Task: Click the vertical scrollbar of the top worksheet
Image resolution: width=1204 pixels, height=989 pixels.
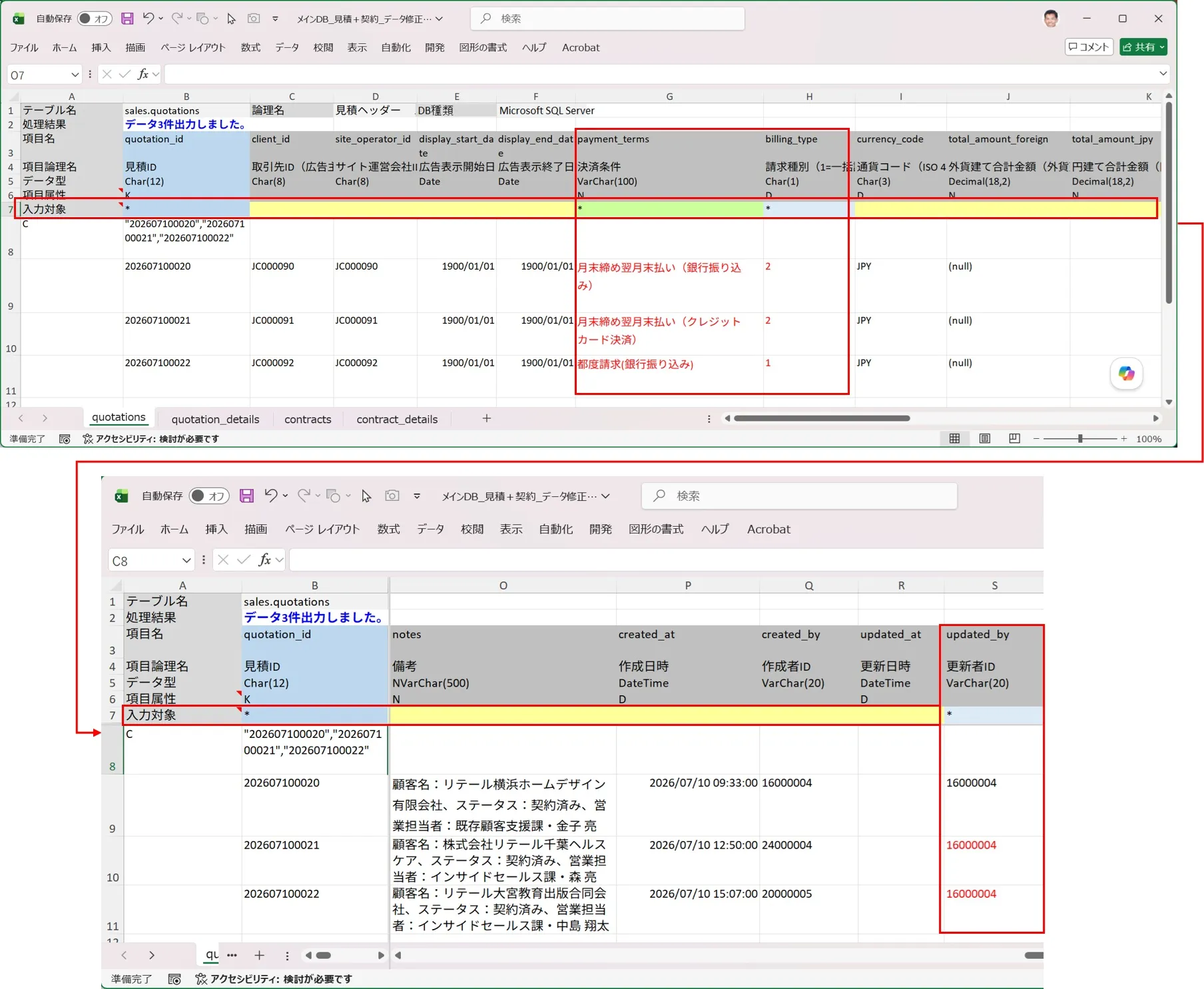Action: click(x=1169, y=202)
